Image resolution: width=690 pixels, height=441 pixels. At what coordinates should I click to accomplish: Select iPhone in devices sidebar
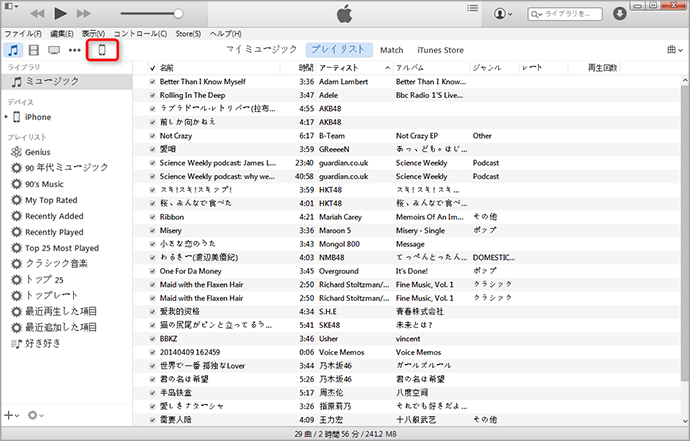[x=38, y=117]
